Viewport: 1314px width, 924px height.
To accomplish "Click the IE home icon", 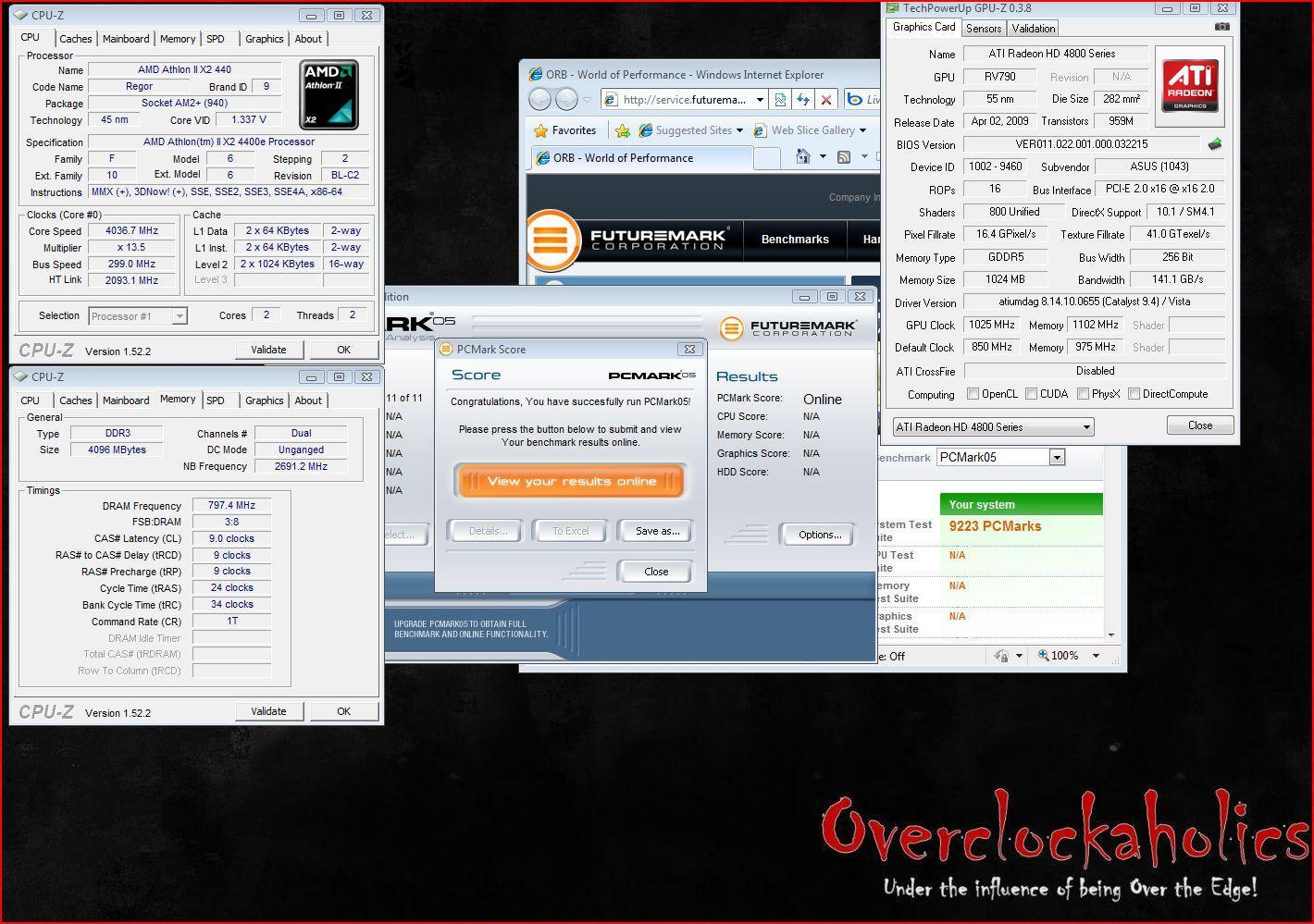I will [x=803, y=157].
